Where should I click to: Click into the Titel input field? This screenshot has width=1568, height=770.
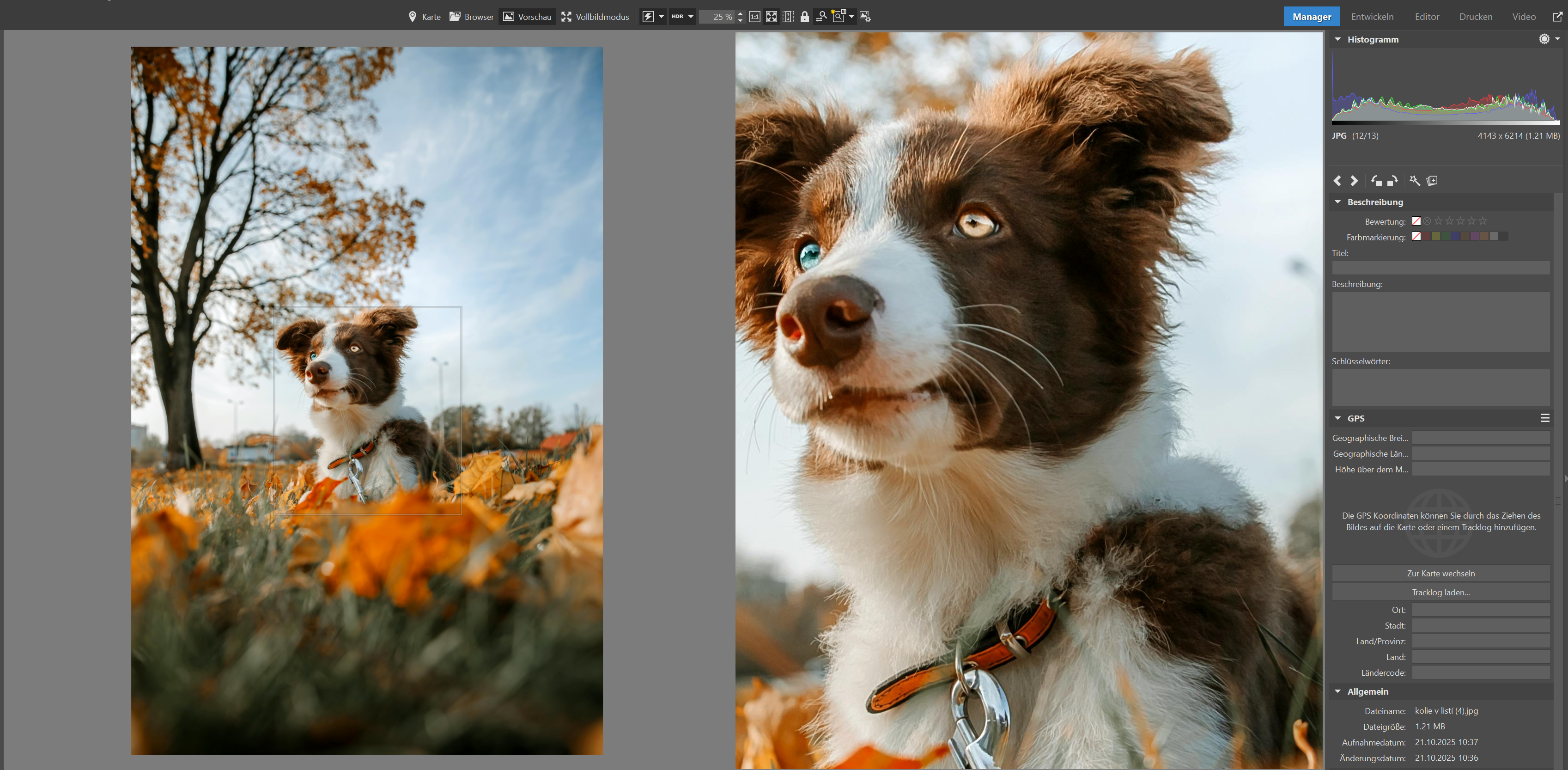click(1440, 268)
